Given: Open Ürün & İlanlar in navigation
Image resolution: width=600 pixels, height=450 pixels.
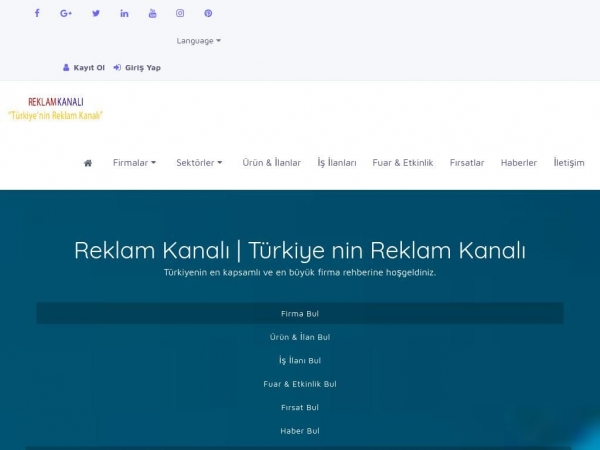Looking at the screenshot, I should pyautogui.click(x=272, y=163).
